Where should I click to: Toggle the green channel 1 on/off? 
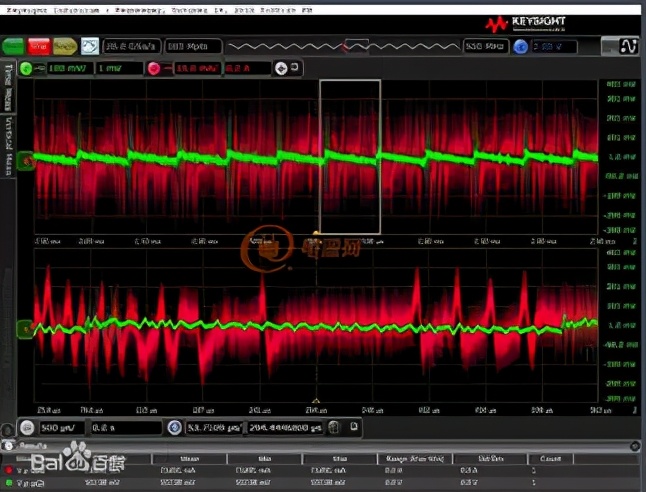[x=31, y=68]
